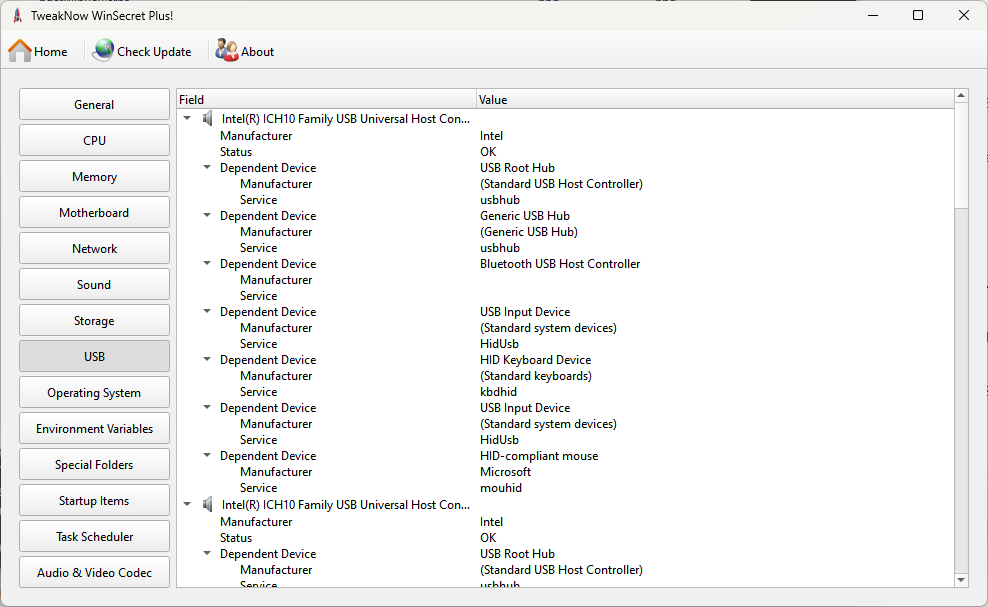Viewport: 988px width, 607px height.
Task: Click the selected USB button
Action: pyautogui.click(x=95, y=356)
